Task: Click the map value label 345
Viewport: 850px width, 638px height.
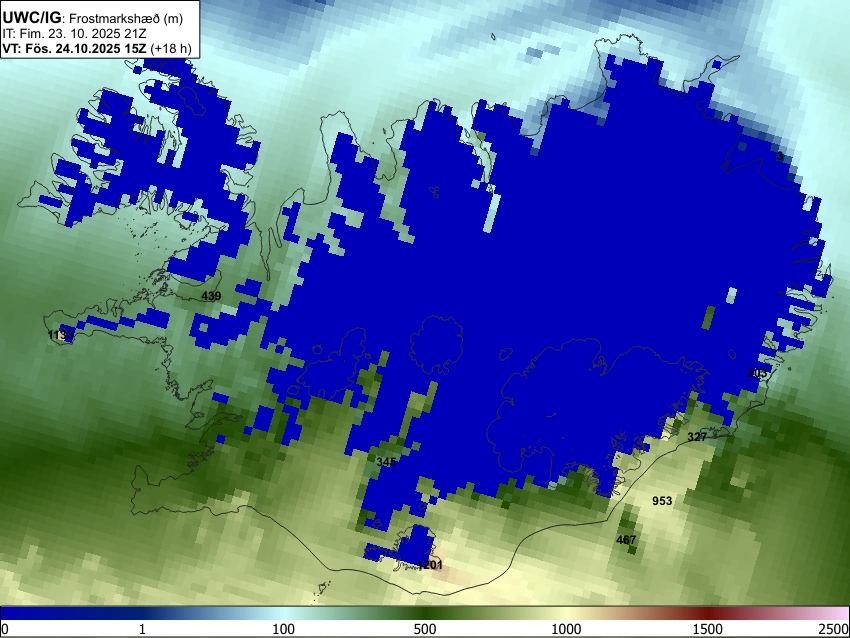Action: pyautogui.click(x=386, y=462)
